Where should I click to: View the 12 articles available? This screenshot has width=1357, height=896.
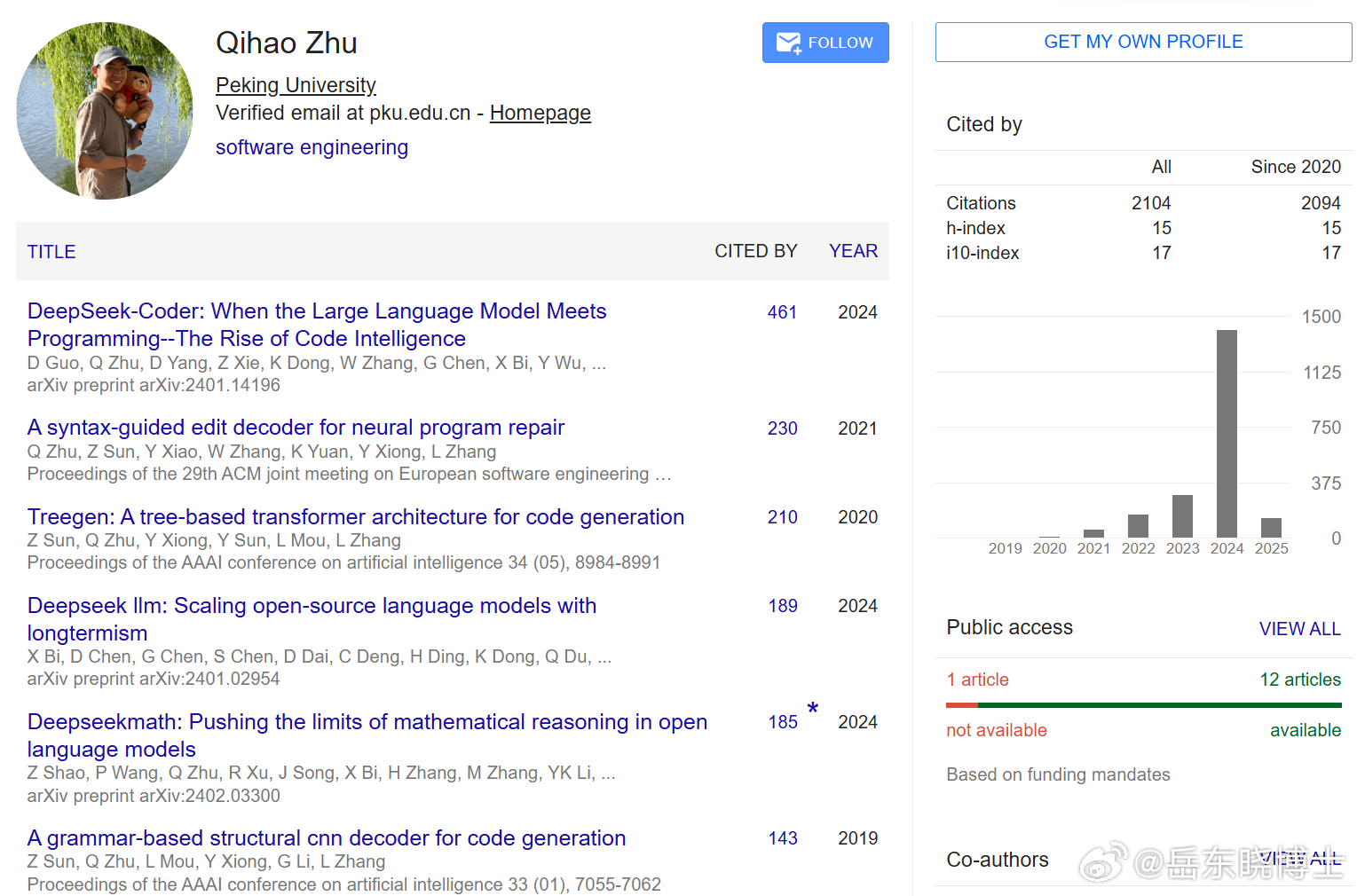[1300, 680]
